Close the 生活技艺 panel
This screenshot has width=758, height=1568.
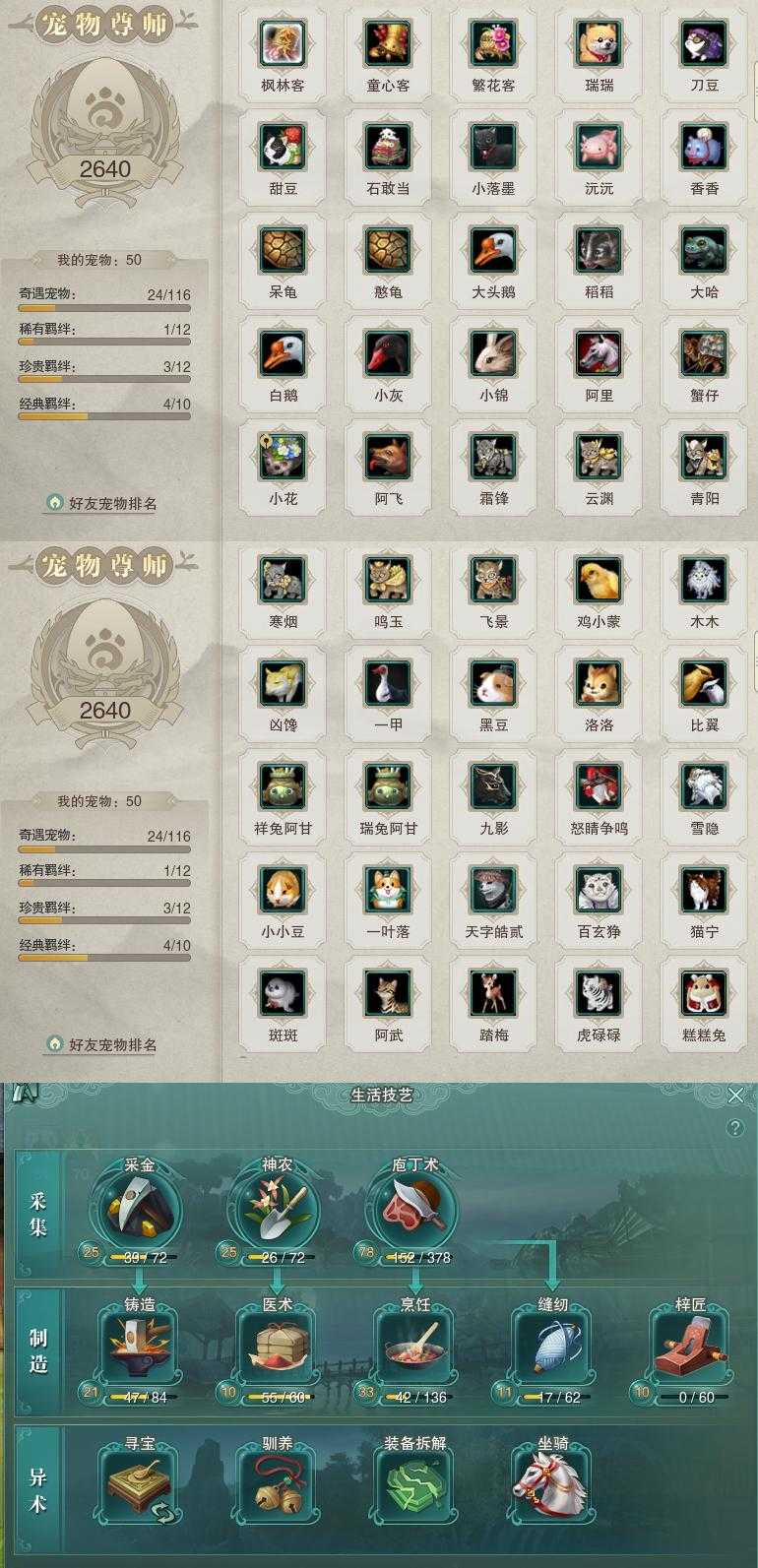tap(735, 1095)
